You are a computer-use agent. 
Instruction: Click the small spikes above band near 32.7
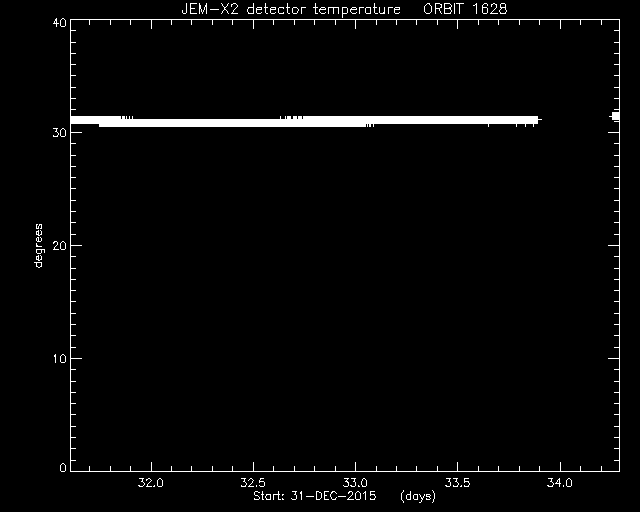click(291, 118)
